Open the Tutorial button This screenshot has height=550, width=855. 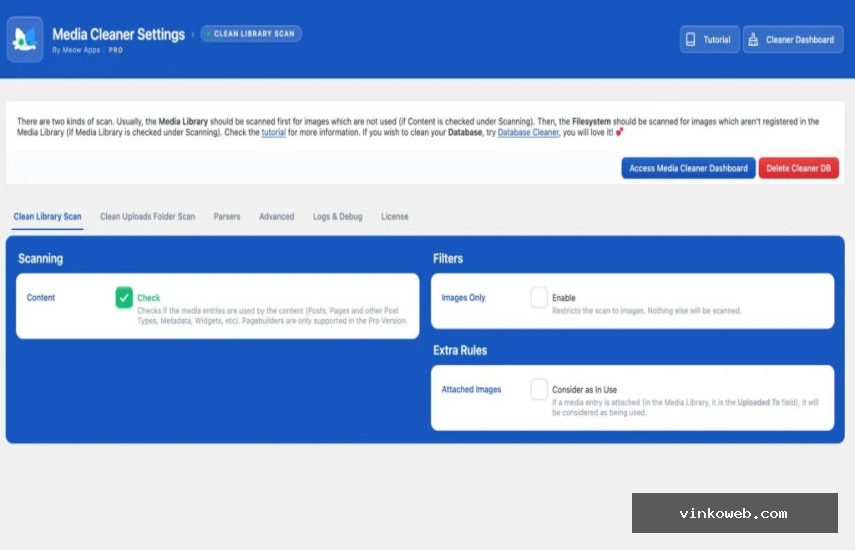pyautogui.click(x=709, y=39)
